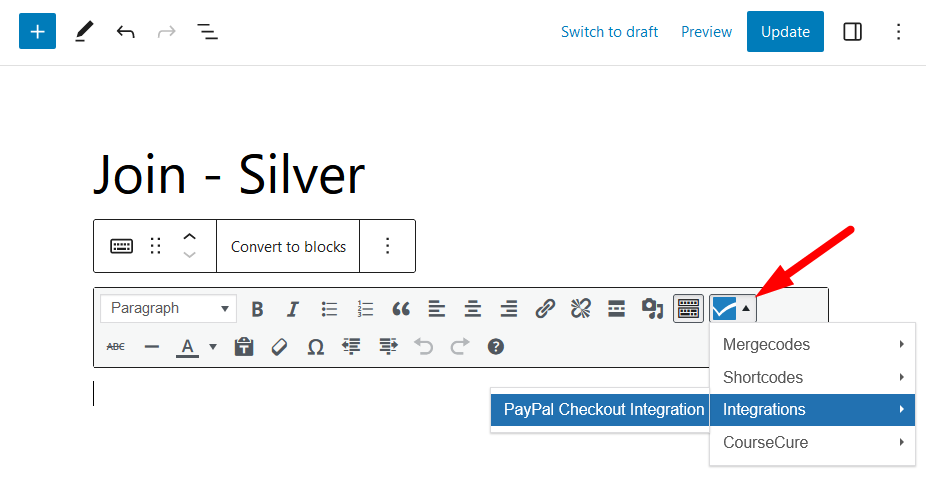
Task: Click the Join - Silver title
Action: pos(229,174)
